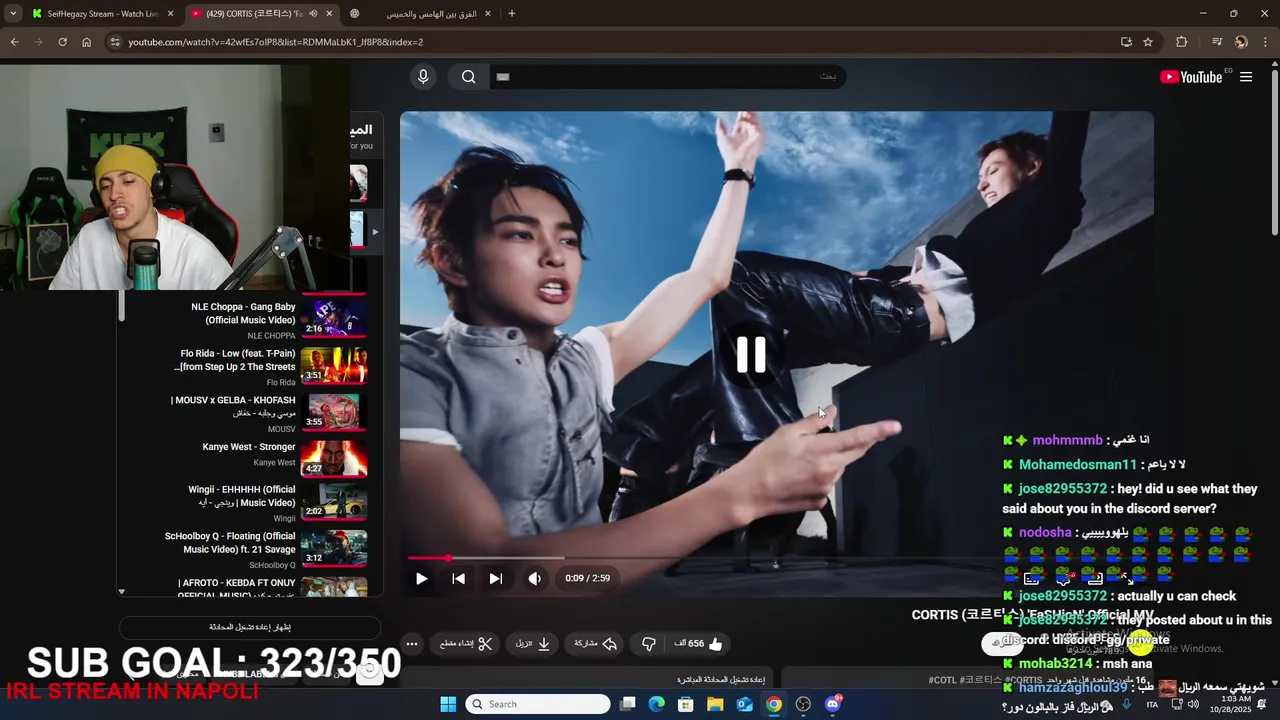The image size is (1280, 720).
Task: Open Chrome's three-dot menu
Action: click(x=1266, y=42)
